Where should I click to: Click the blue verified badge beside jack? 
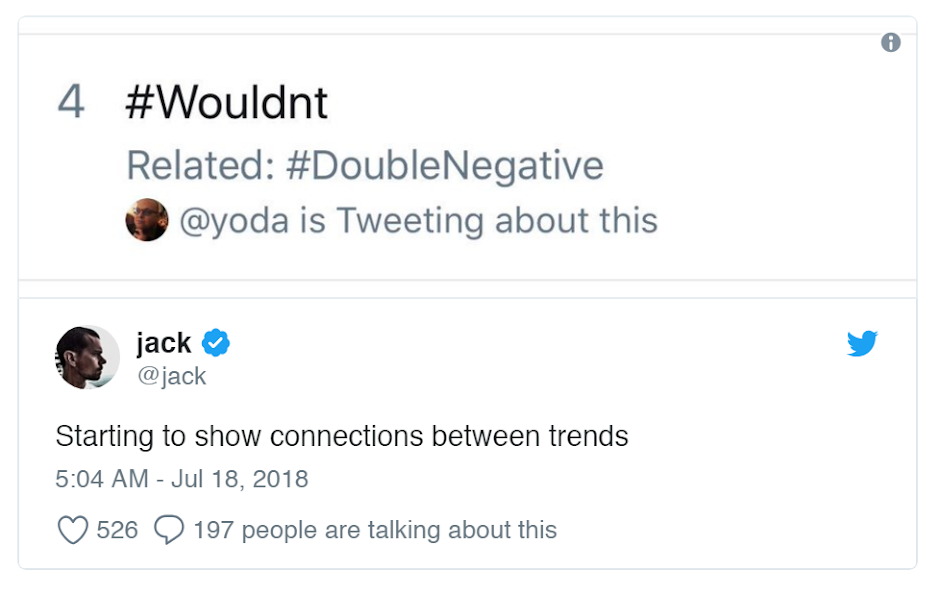click(x=216, y=343)
